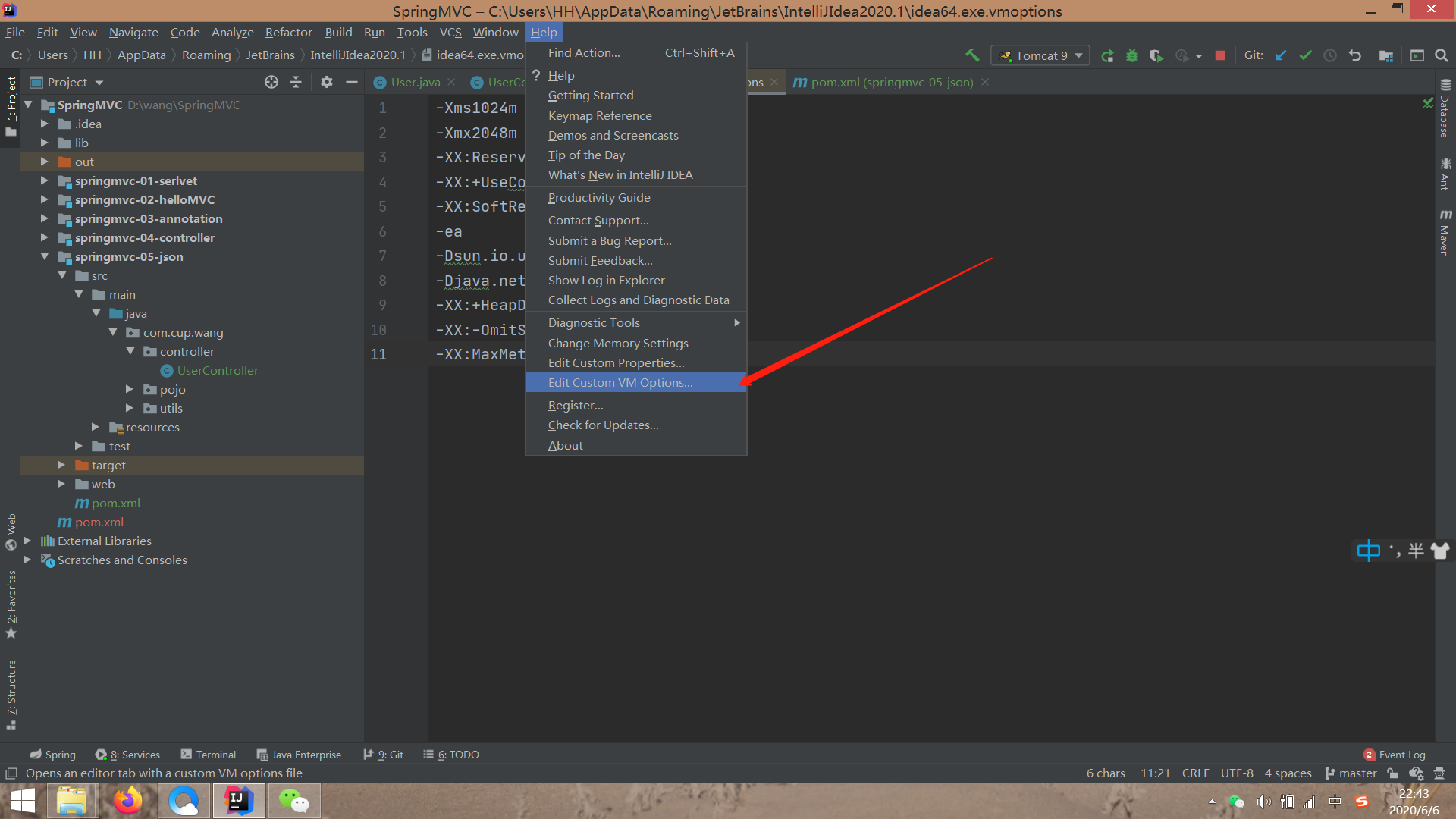The image size is (1456, 819).
Task: Open Project panel settings with the gear icon
Action: click(x=326, y=82)
